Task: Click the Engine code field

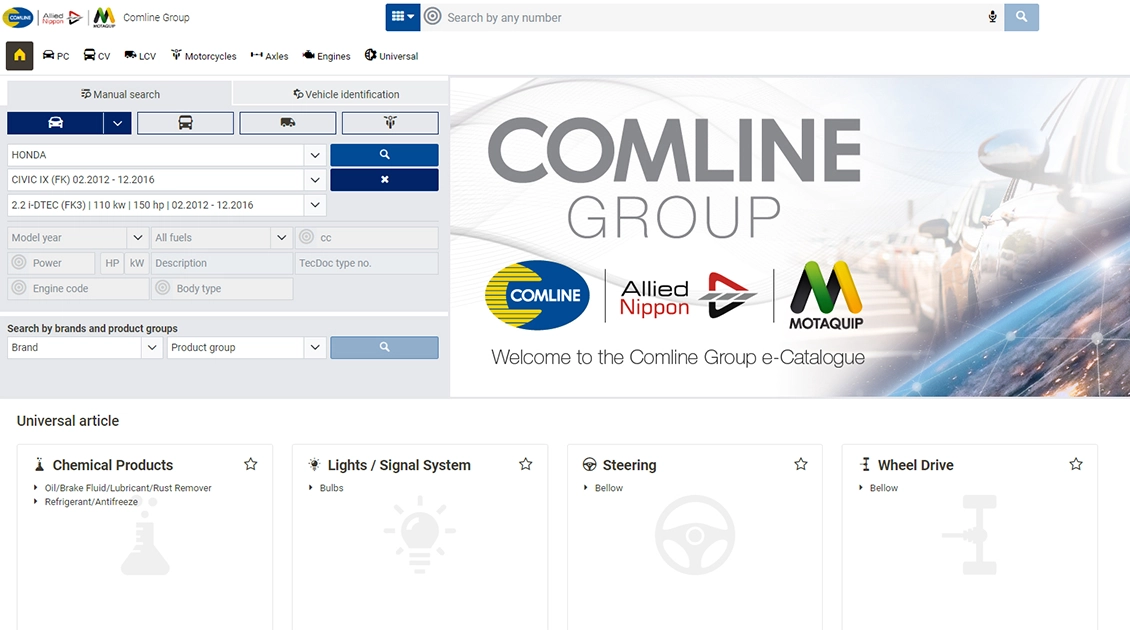Action: coord(78,288)
